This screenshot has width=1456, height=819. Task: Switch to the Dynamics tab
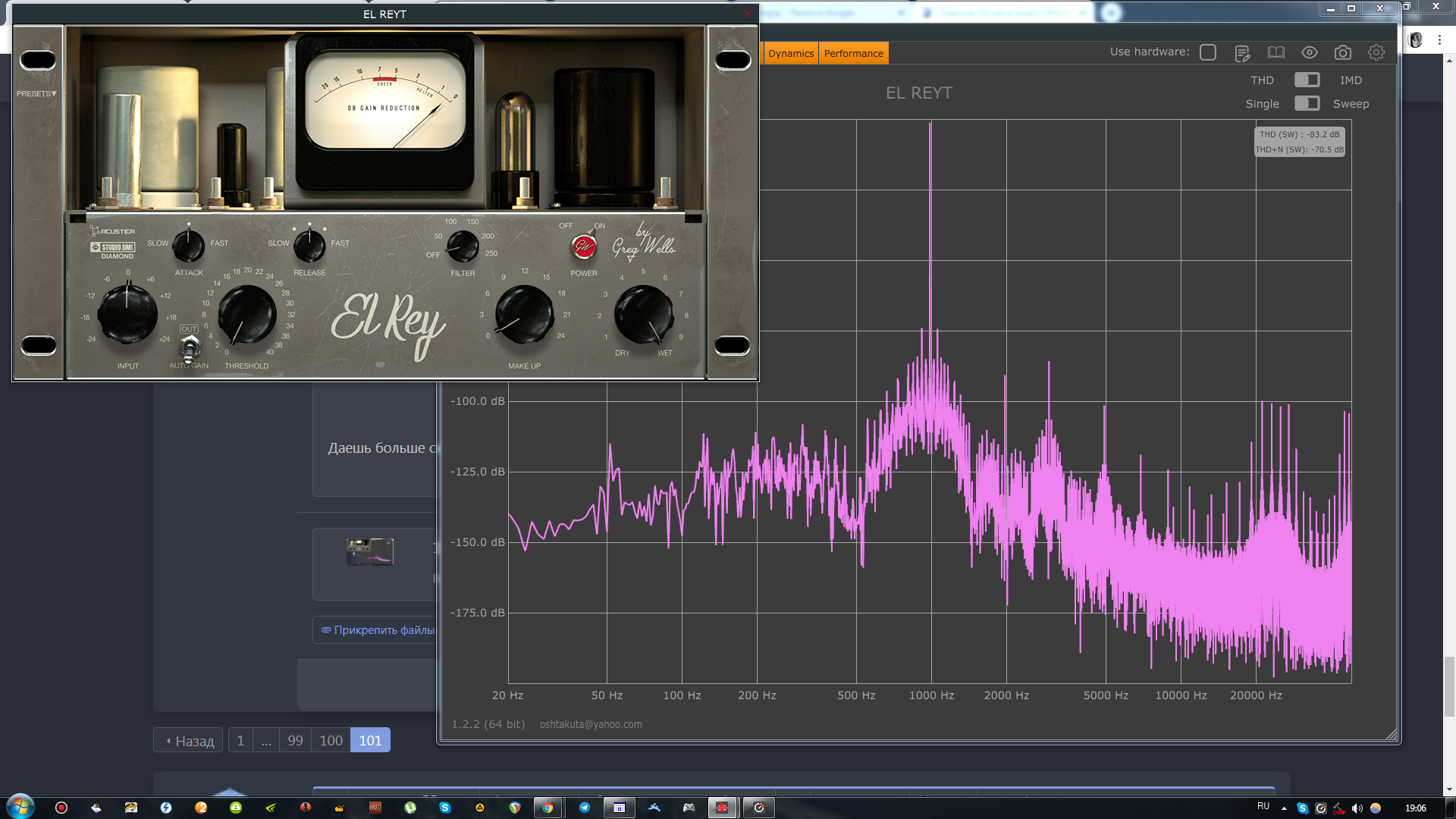coord(790,53)
